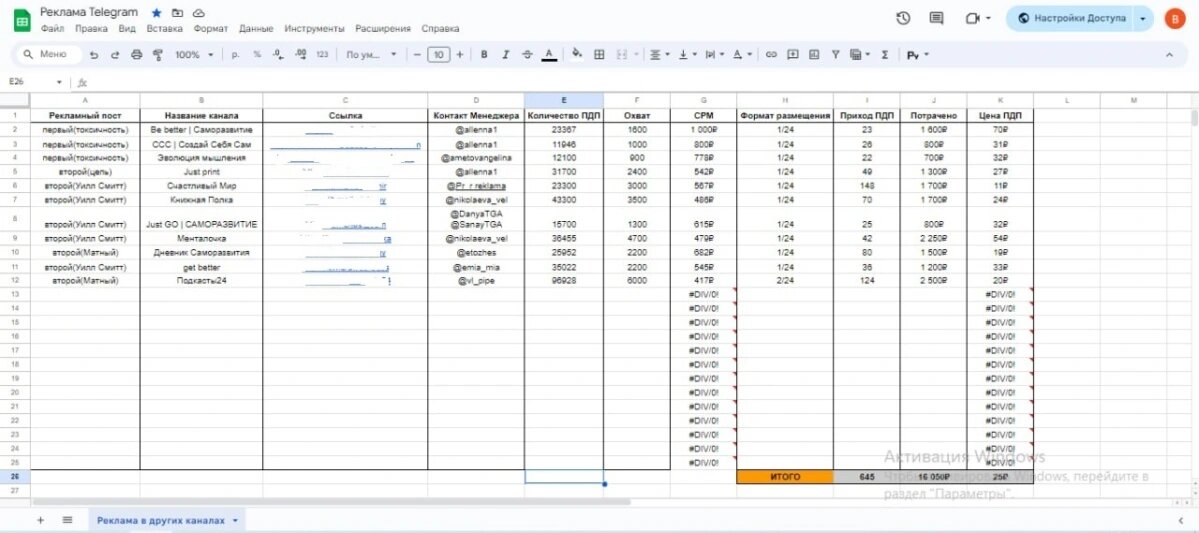Open the Расширения menu

coord(382,28)
